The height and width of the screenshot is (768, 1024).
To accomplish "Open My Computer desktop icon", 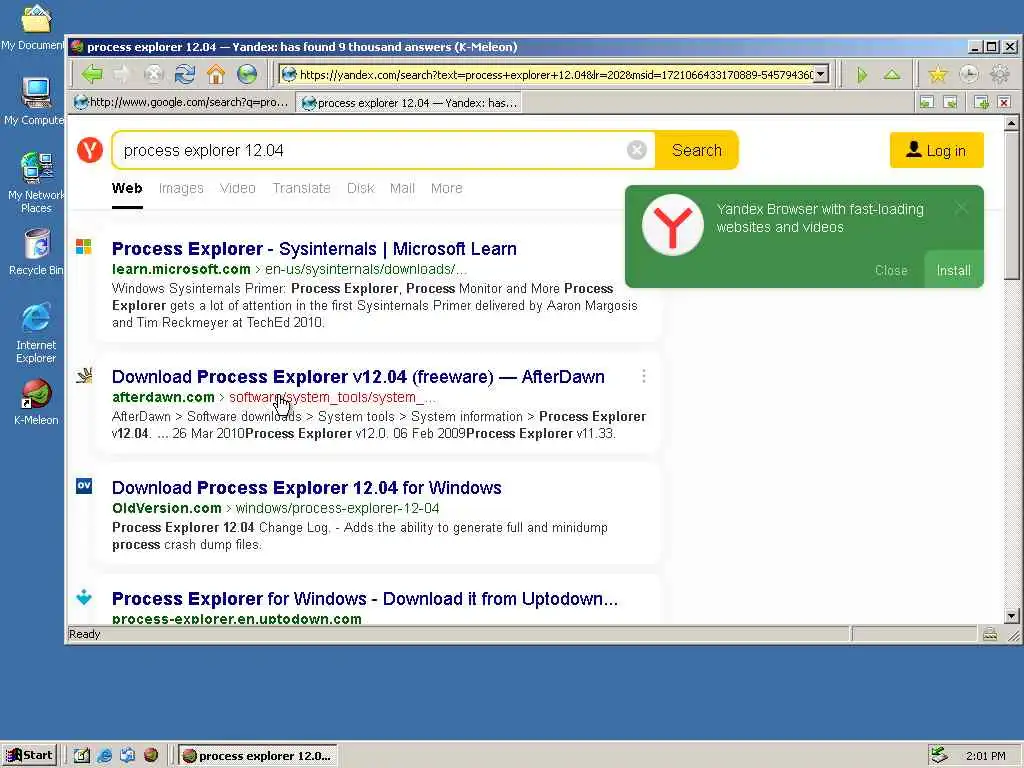I will pyautogui.click(x=34, y=101).
